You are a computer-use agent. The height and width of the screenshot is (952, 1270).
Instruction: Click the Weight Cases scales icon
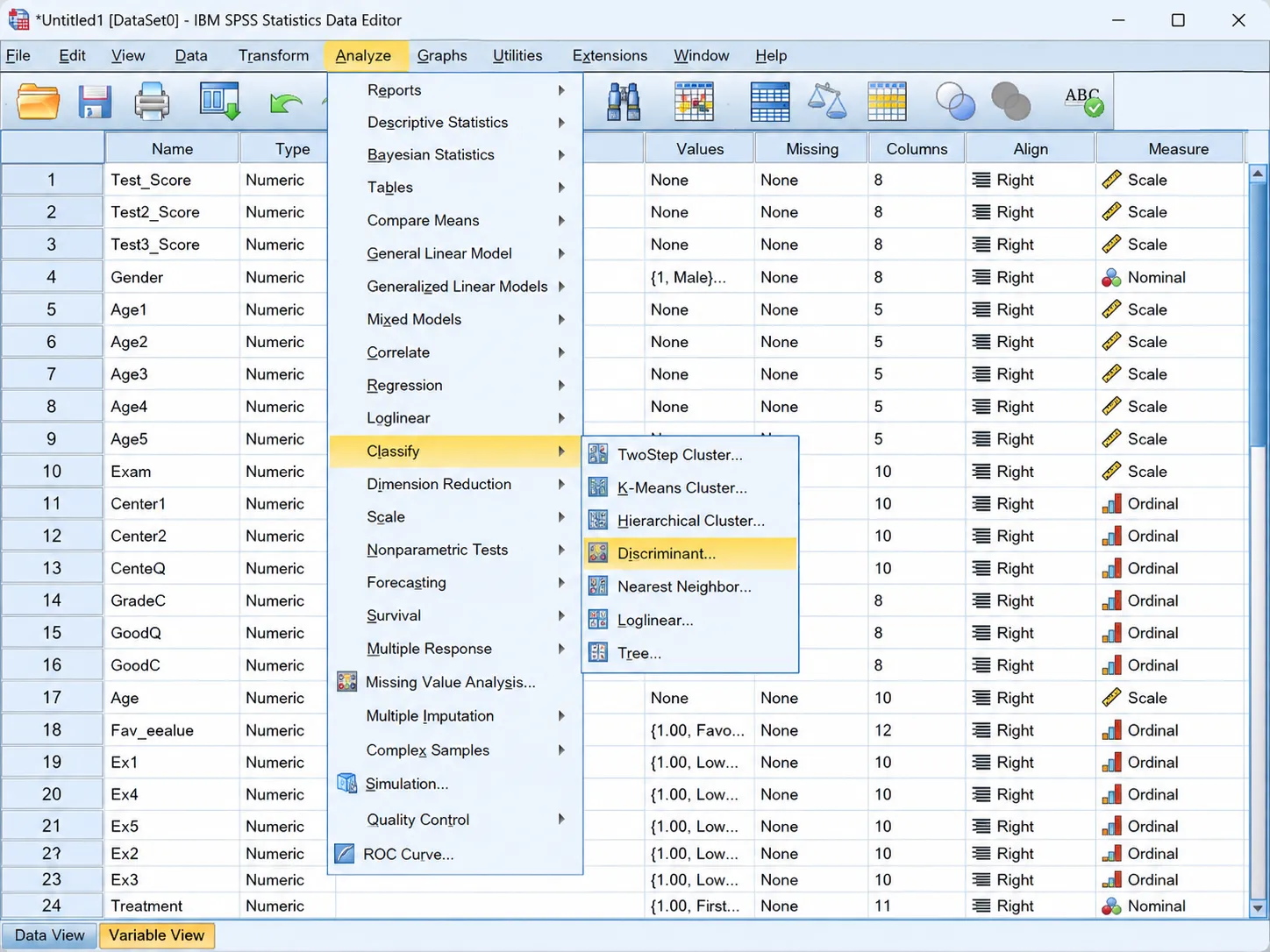point(826,102)
